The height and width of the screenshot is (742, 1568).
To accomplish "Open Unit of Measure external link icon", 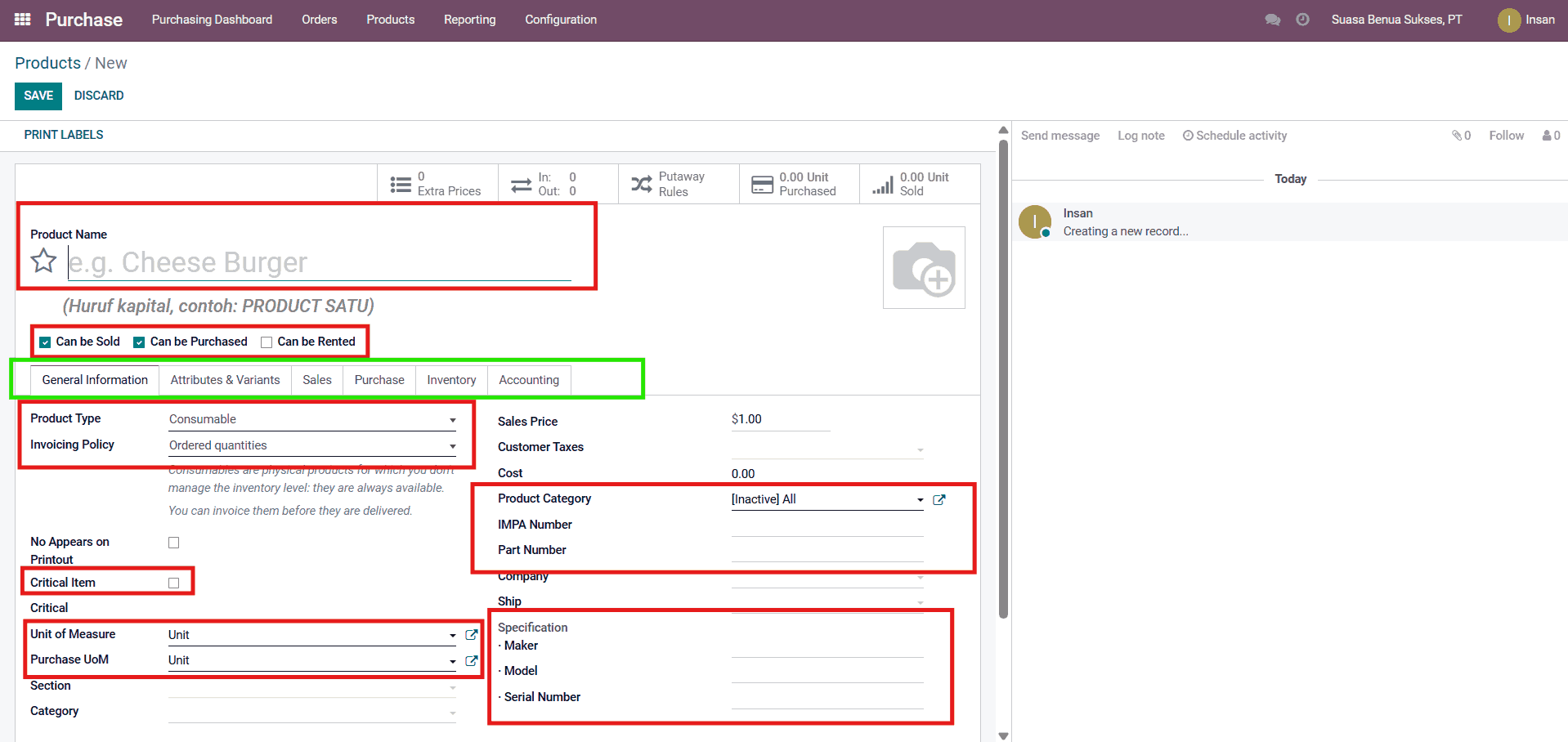I will [x=472, y=635].
